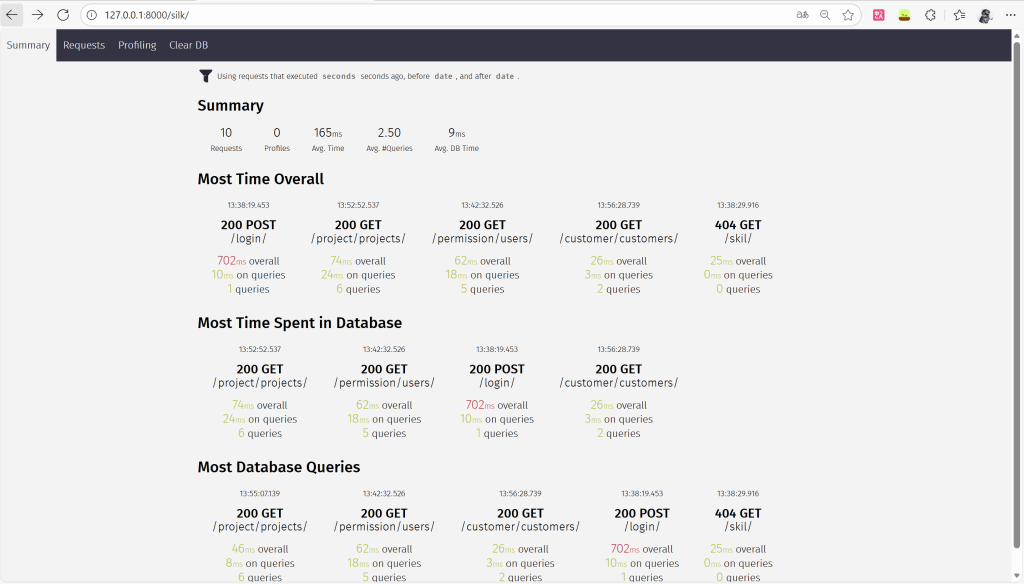Click the zoom out magnifier icon
Image resolution: width=1024 pixels, height=584 pixels.
pyautogui.click(x=825, y=15)
